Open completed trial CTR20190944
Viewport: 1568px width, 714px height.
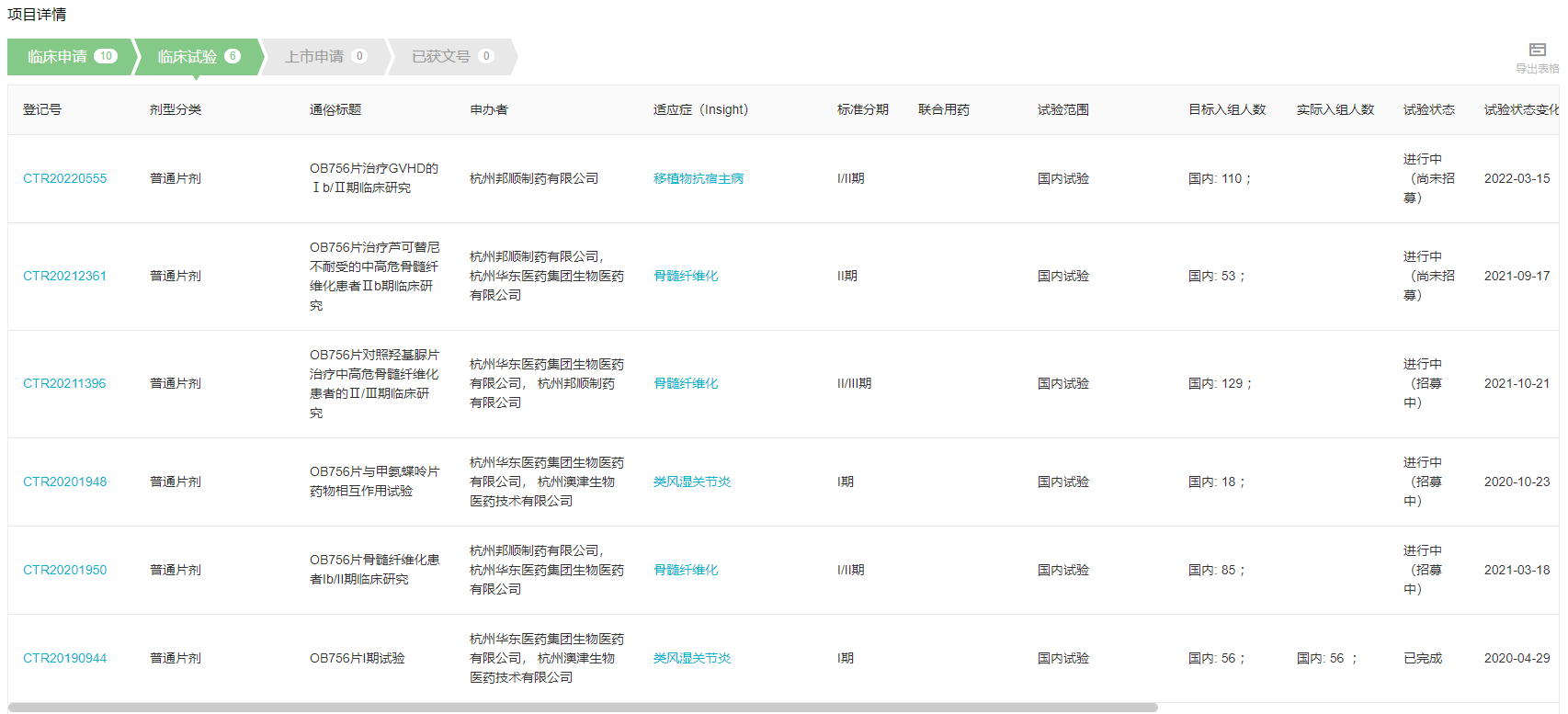64,658
